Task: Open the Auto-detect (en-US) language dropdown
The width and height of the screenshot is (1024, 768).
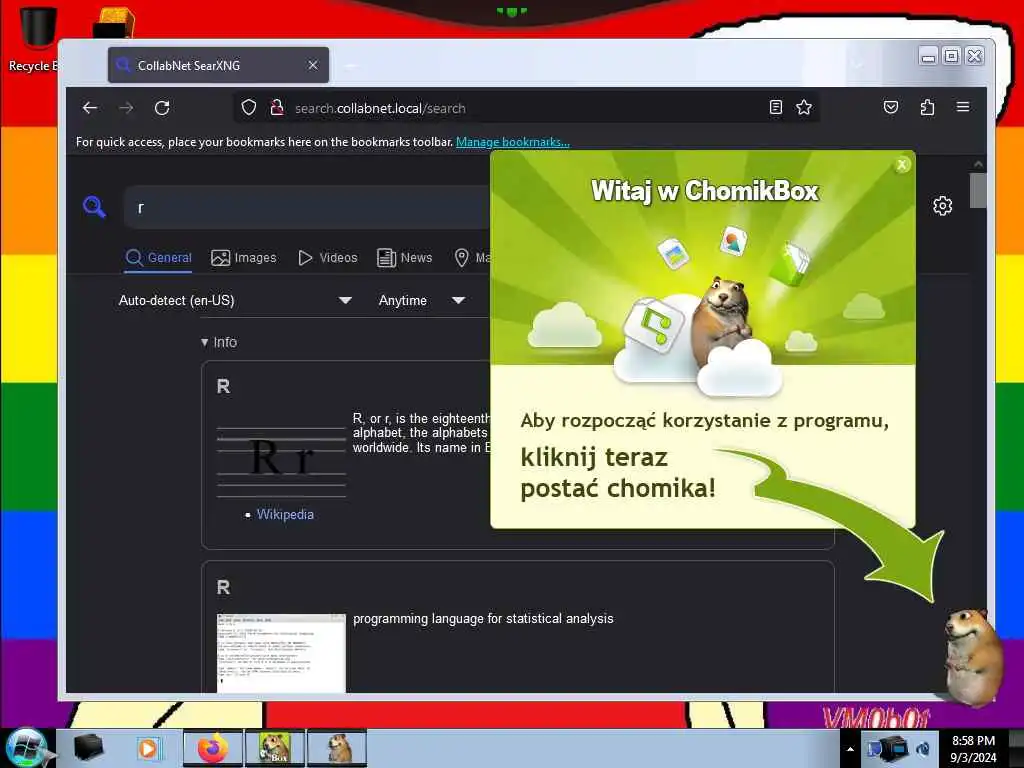Action: point(235,300)
